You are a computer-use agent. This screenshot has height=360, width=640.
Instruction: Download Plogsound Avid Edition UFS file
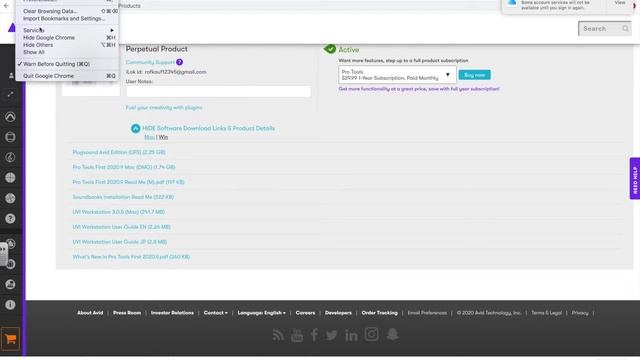tap(119, 152)
